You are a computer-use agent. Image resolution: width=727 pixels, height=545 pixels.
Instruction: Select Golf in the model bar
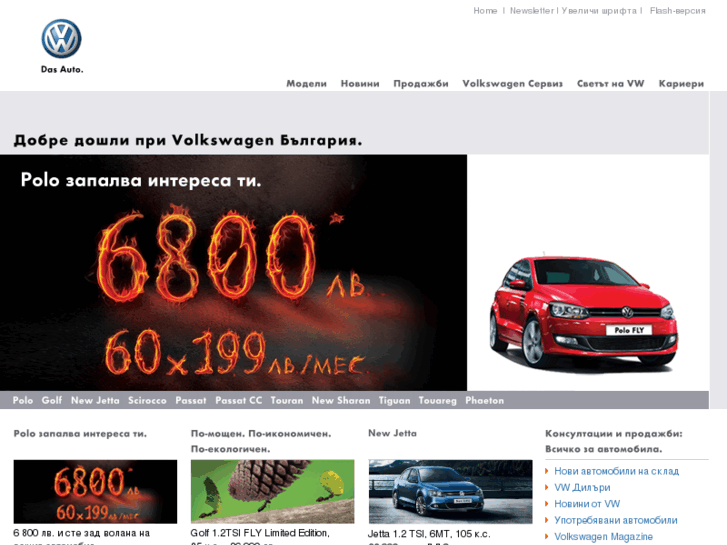(51, 400)
